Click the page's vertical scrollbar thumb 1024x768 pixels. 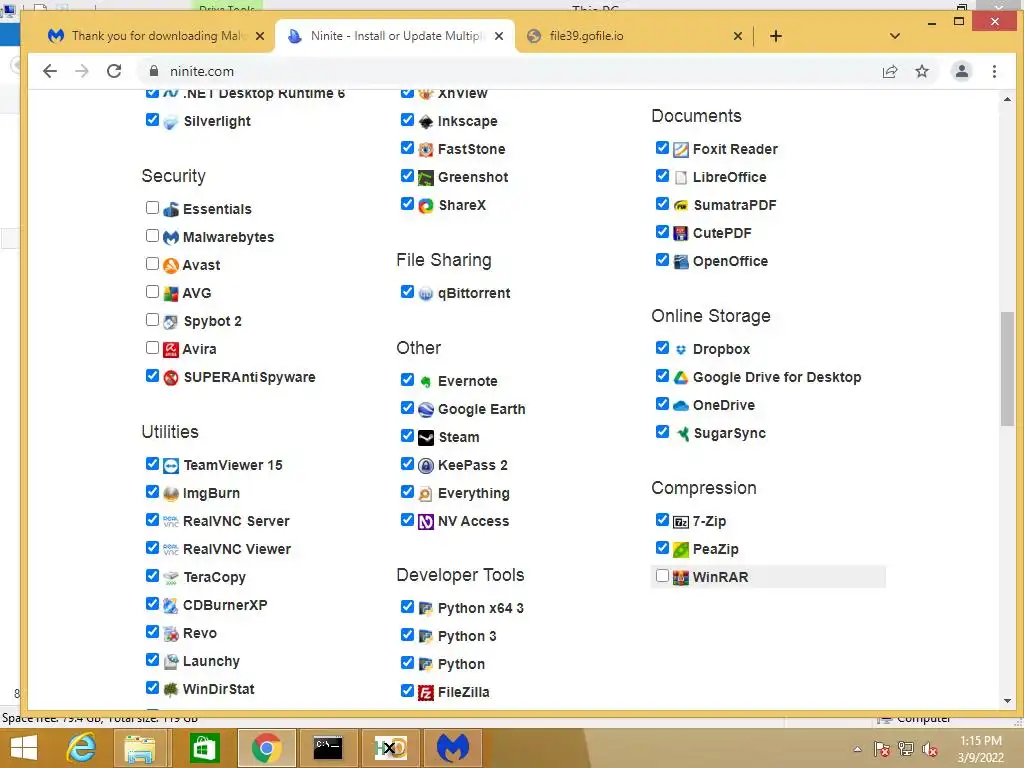1008,369
